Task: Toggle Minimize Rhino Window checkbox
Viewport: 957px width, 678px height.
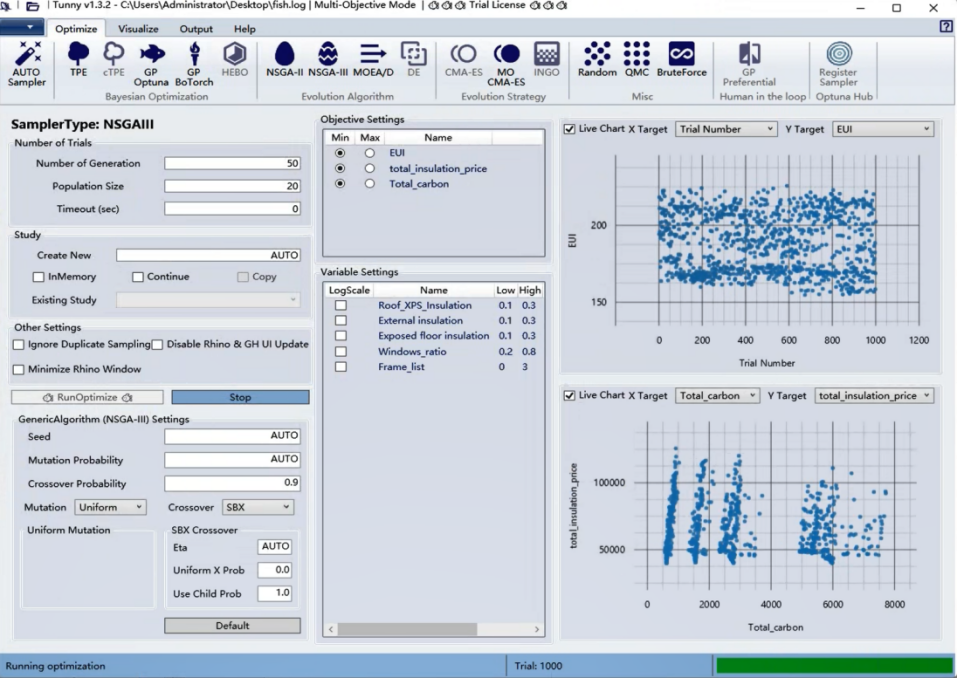Action: 19,370
